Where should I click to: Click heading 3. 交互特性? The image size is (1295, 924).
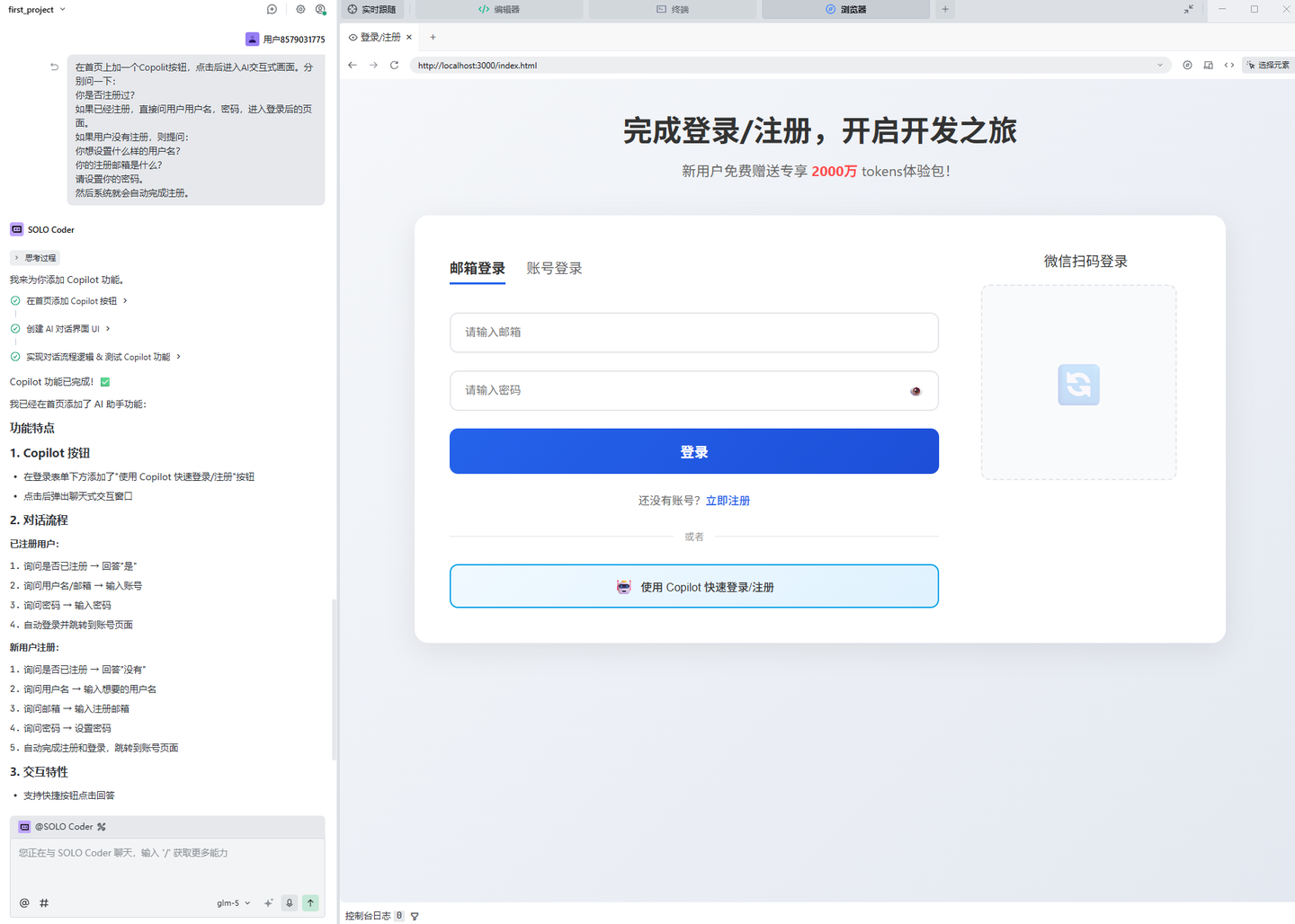click(39, 772)
